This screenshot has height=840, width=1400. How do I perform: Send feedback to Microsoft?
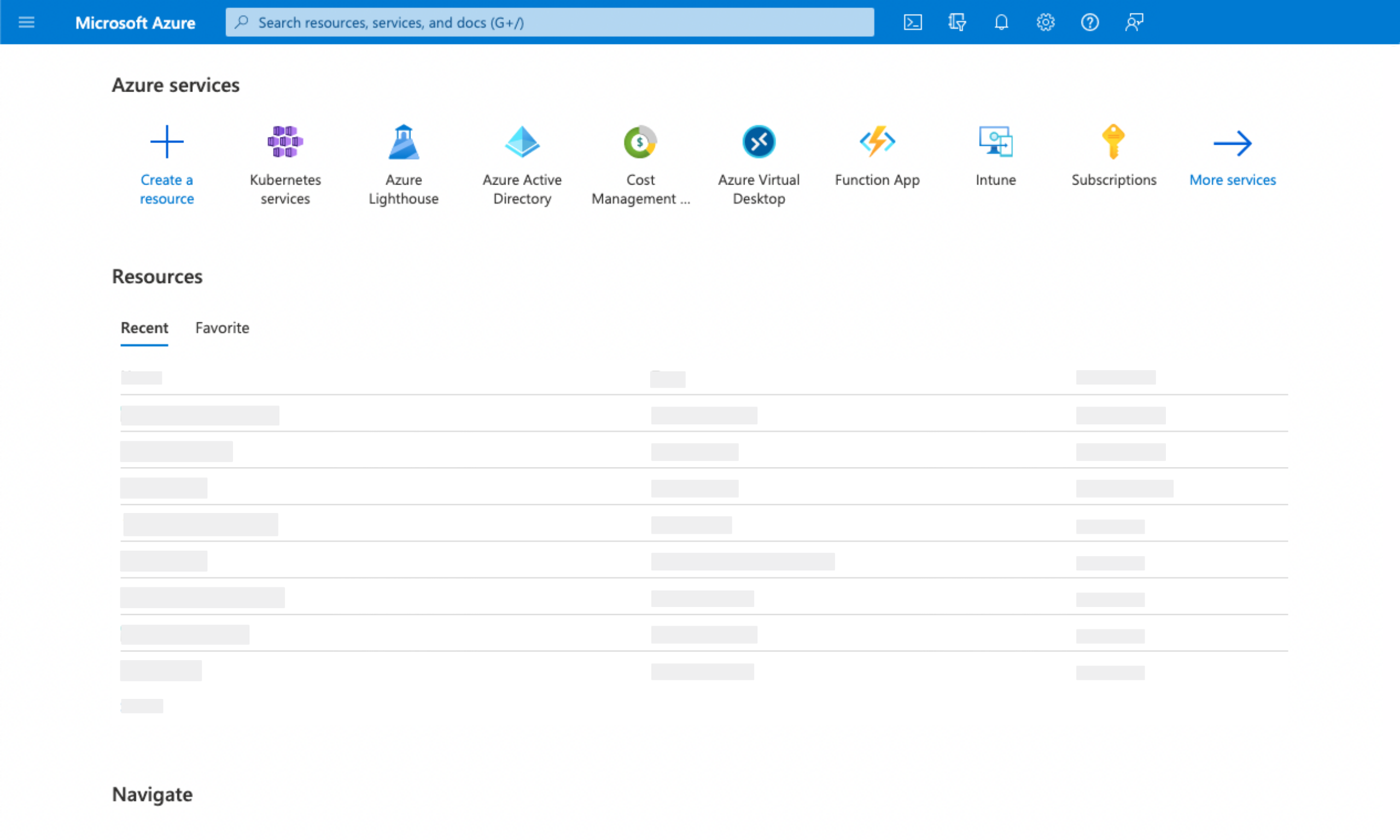[x=1134, y=22]
